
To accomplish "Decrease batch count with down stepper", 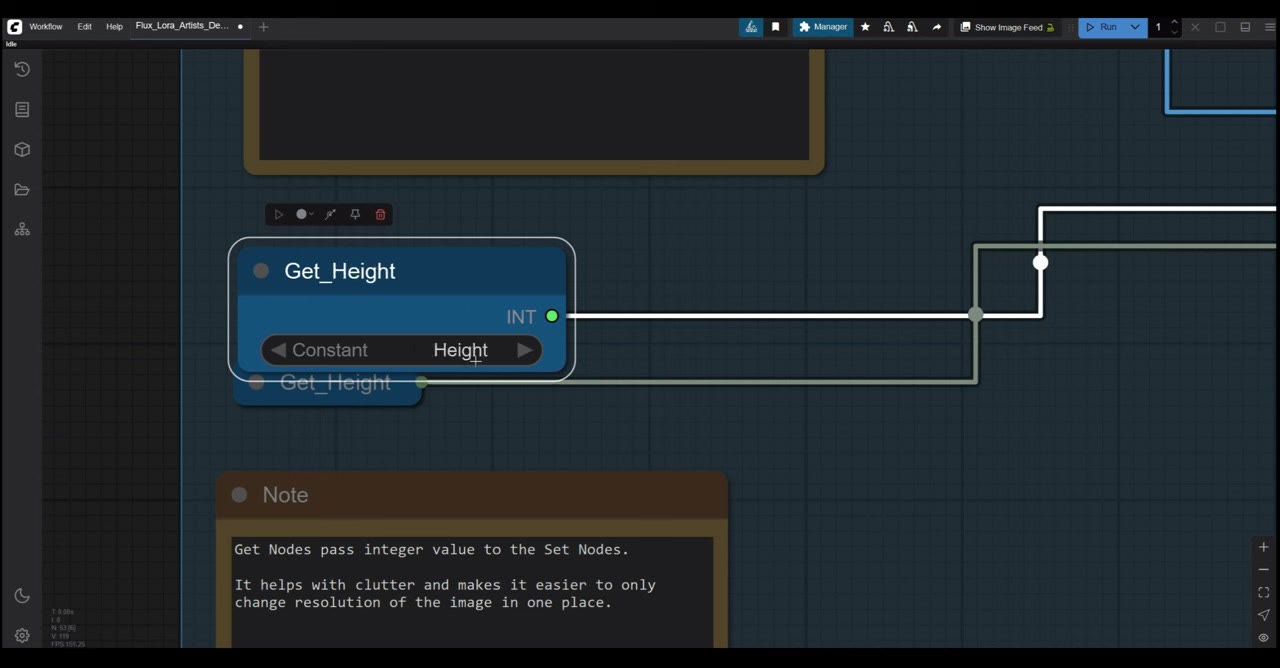I will (1174, 32).
